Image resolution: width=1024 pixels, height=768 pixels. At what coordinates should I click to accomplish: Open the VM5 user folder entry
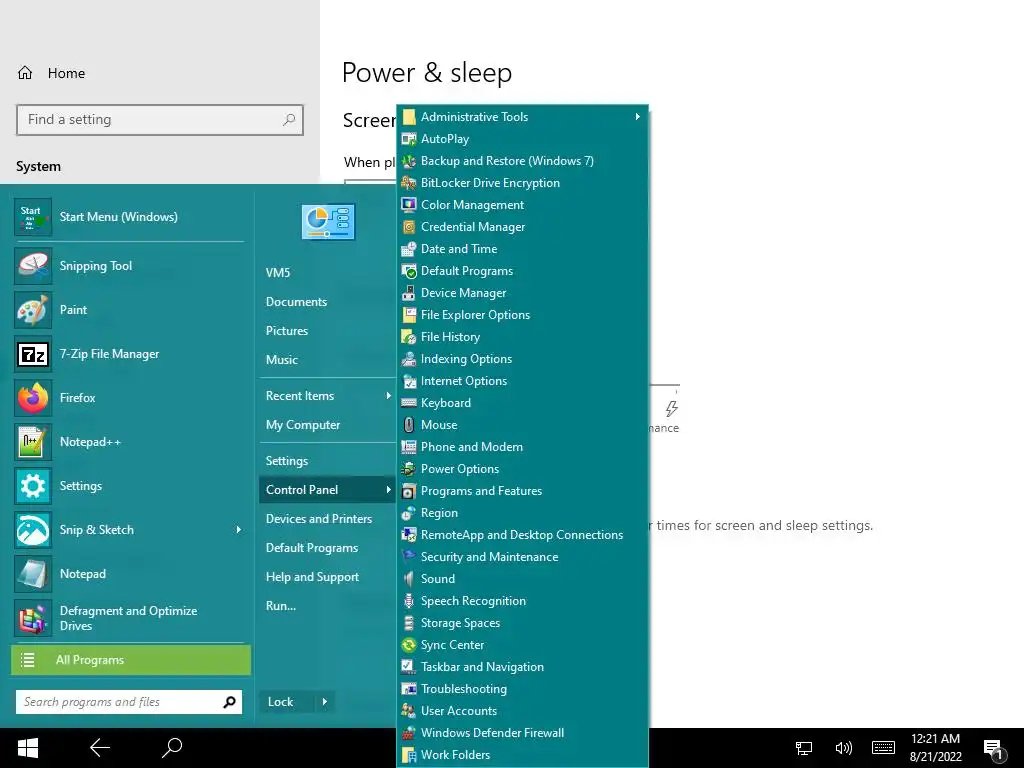tap(278, 272)
